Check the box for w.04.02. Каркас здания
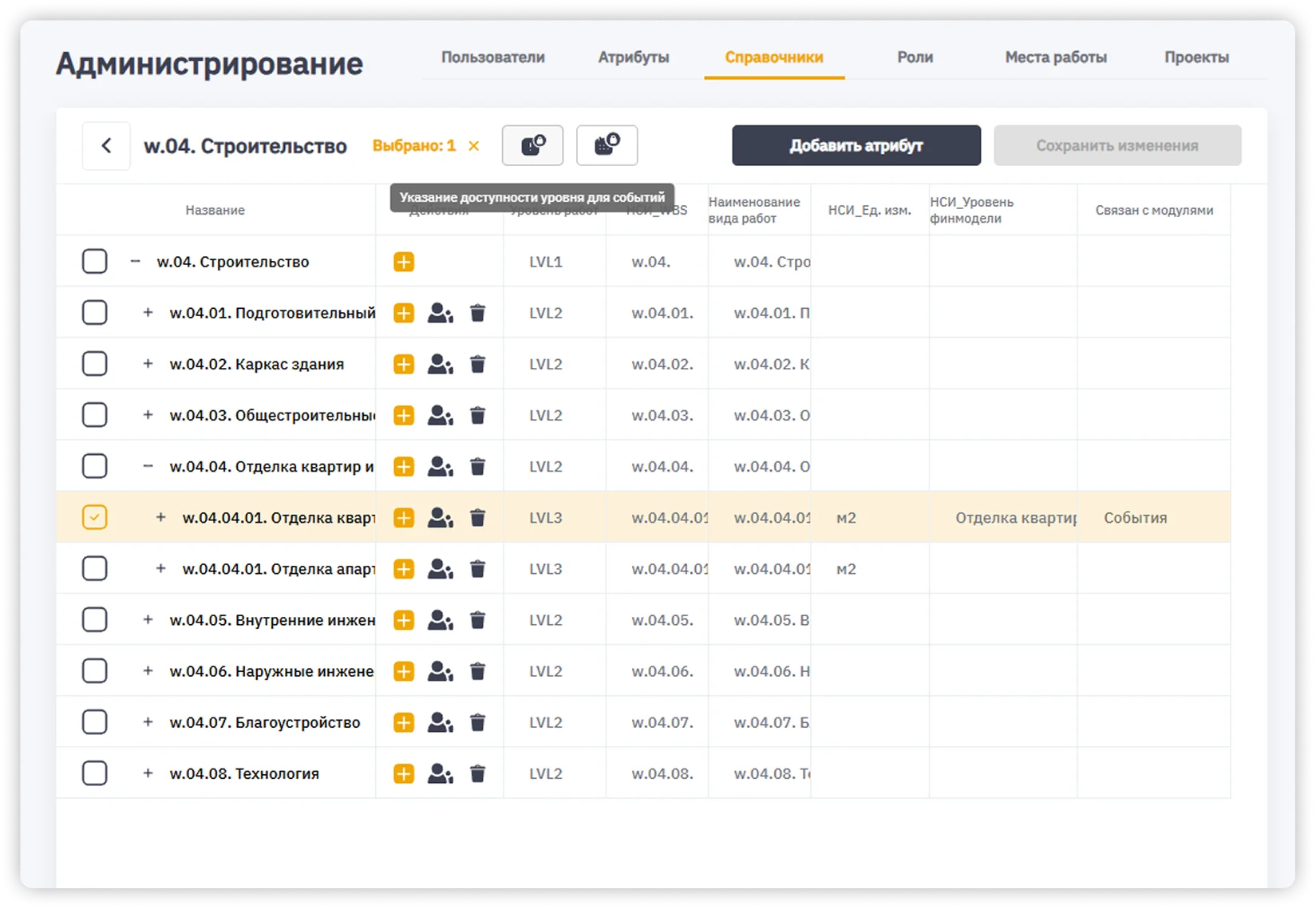This screenshot has width=1316, height=909. point(94,365)
